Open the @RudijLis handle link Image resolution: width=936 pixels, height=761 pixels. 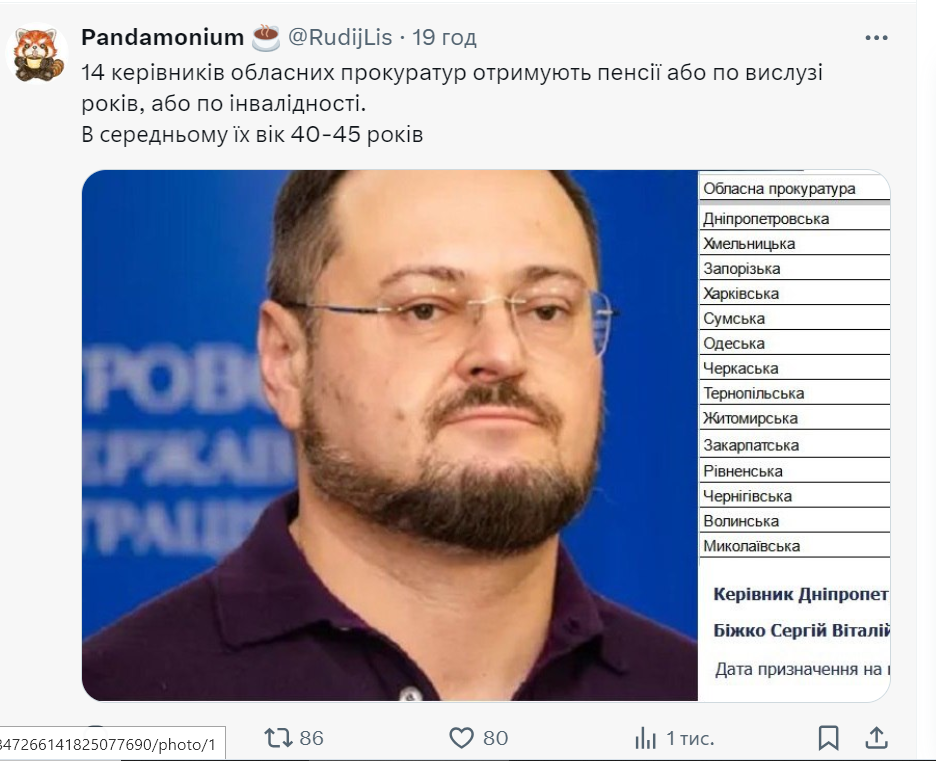click(340, 37)
